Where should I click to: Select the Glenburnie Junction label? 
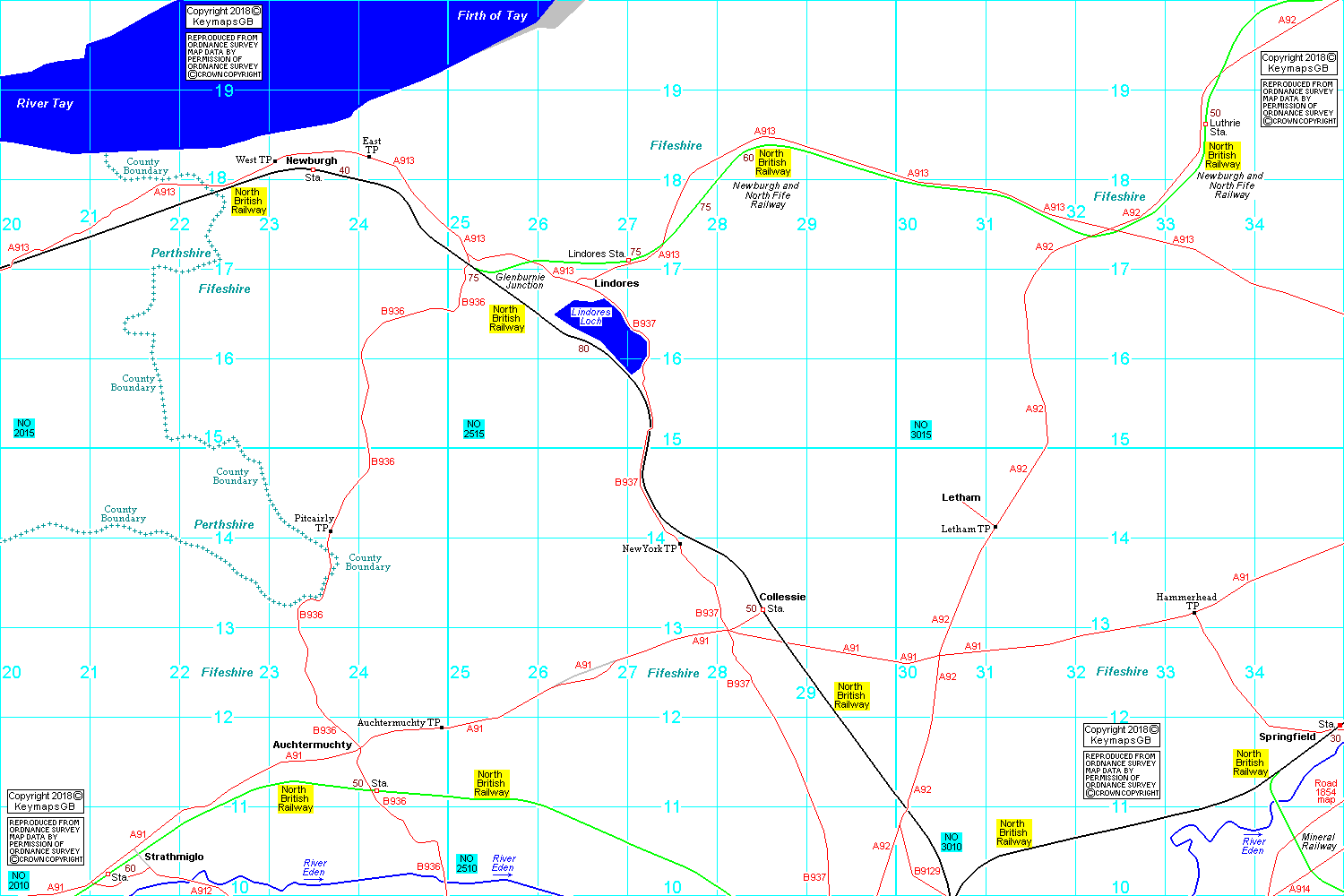coord(521,281)
